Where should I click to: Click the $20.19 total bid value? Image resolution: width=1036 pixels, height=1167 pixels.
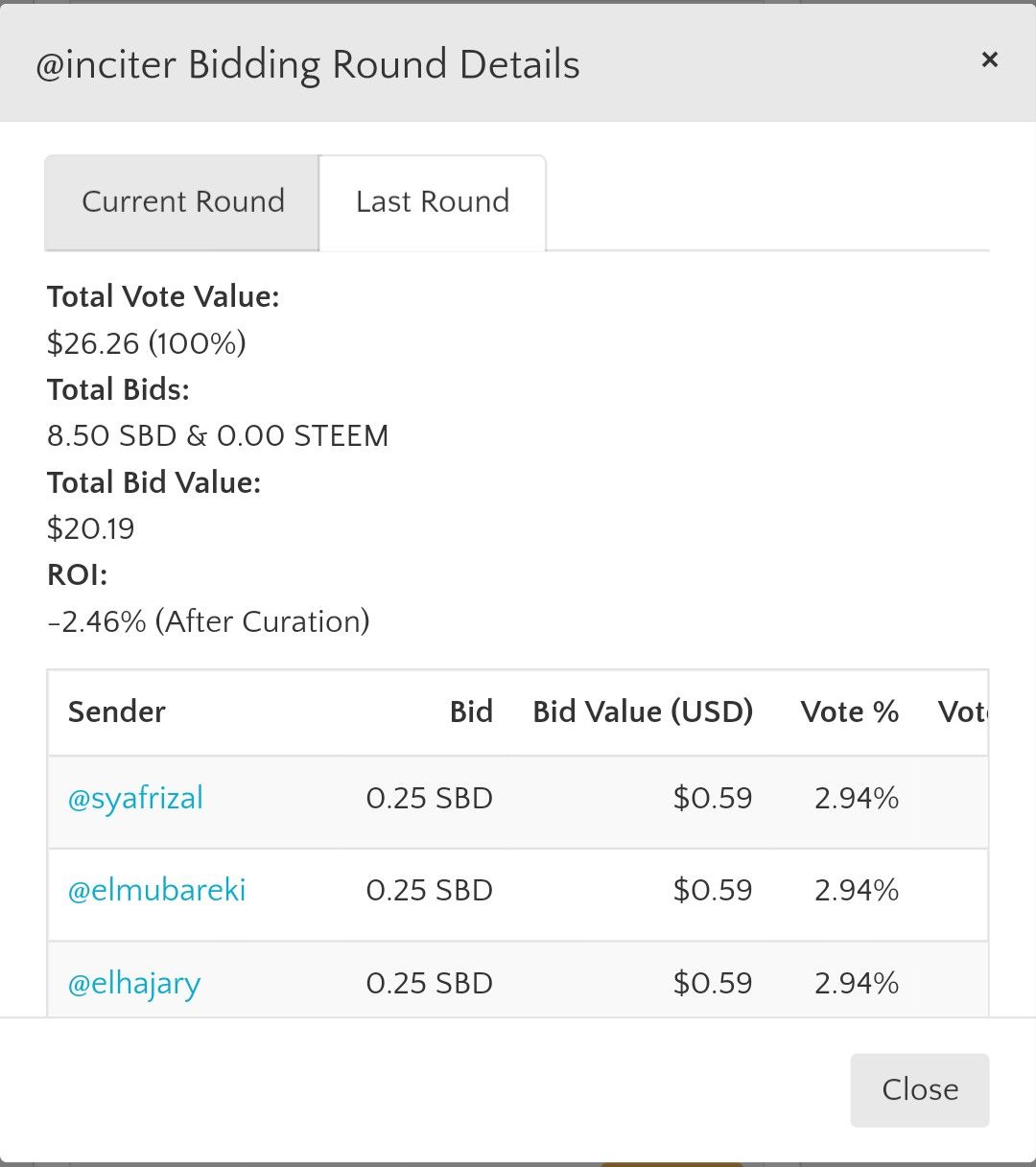click(x=91, y=528)
